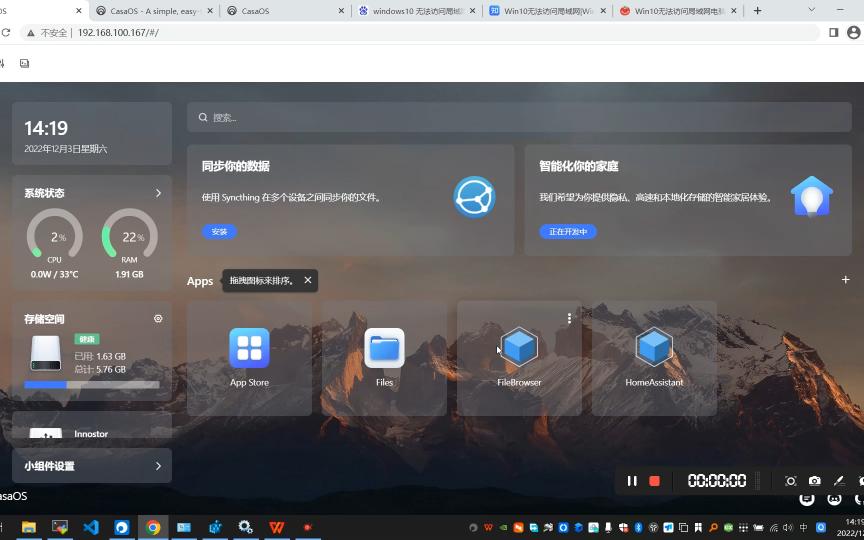The width and height of the screenshot is (864, 540).
Task: Click the 正在开发中 button
Action: pos(568,232)
